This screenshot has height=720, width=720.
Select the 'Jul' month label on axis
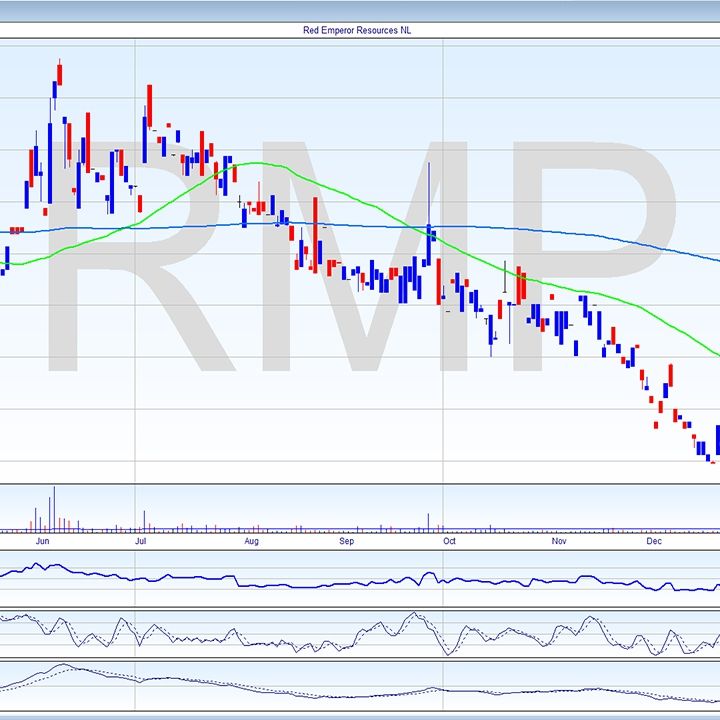point(141,541)
